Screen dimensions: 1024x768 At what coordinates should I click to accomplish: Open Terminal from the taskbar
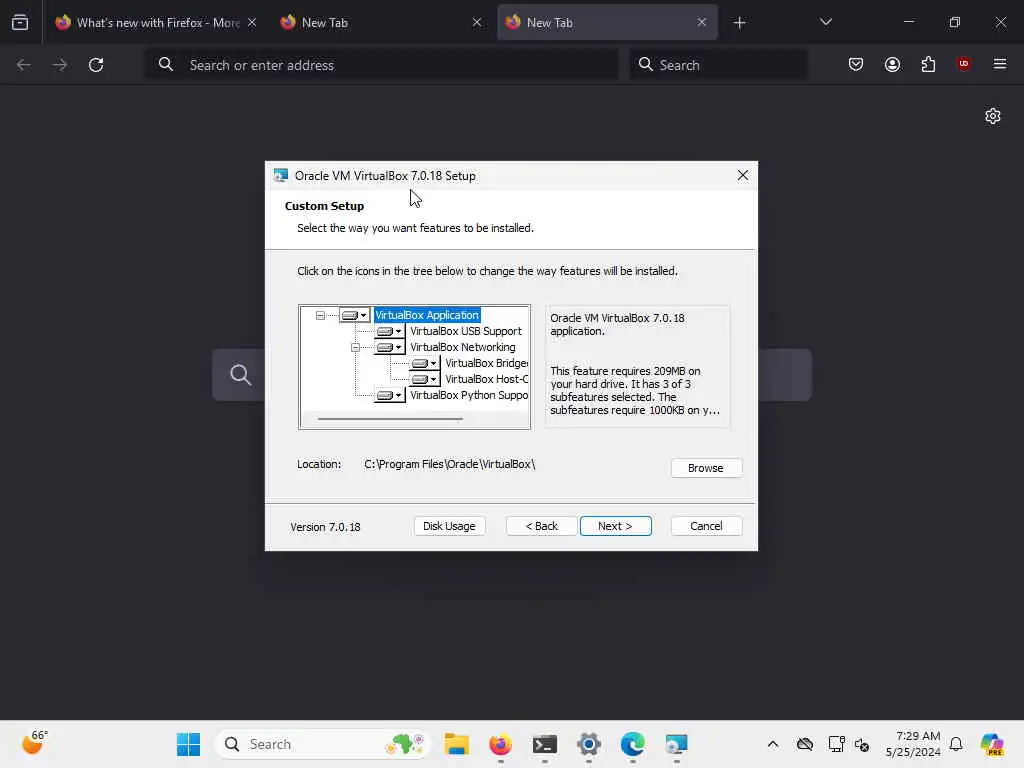pos(545,744)
